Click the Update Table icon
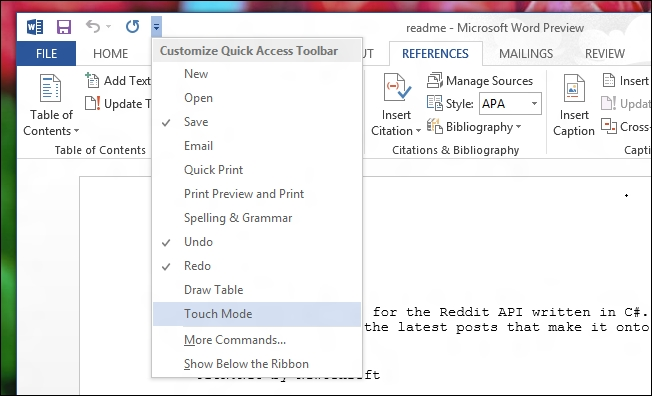This screenshot has height=396, width=652. coord(92,103)
